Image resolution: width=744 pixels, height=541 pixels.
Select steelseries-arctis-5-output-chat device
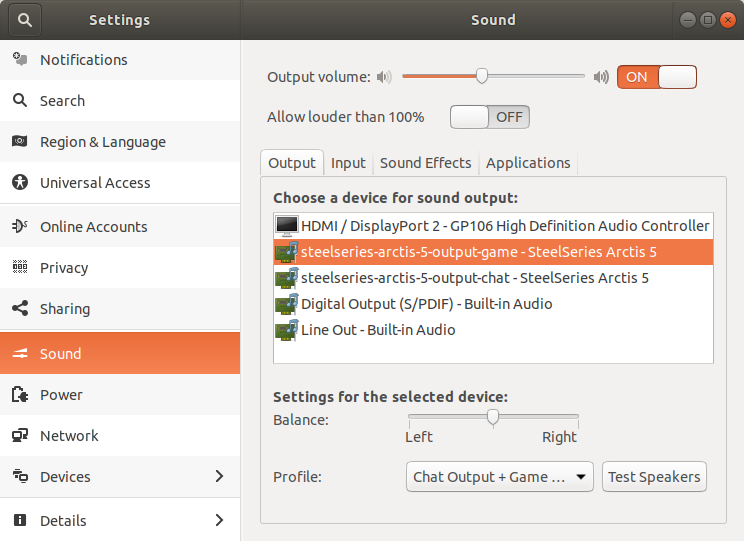(493, 278)
